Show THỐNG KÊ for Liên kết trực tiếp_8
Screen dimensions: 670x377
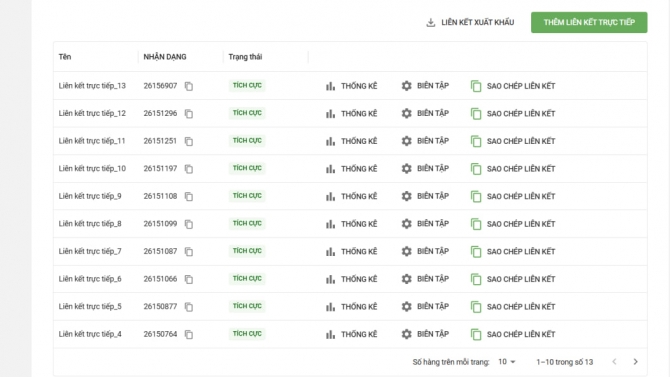[351, 224]
